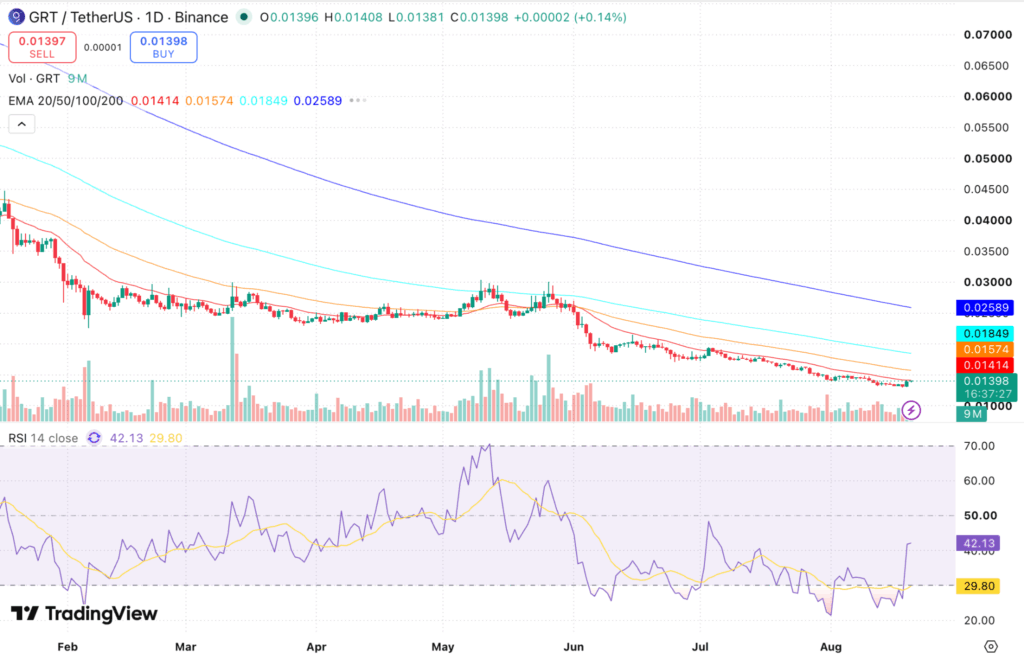Screen dimensions: 1024x659
Task: Click the RSI value 42.13 in legend
Action: point(126,438)
